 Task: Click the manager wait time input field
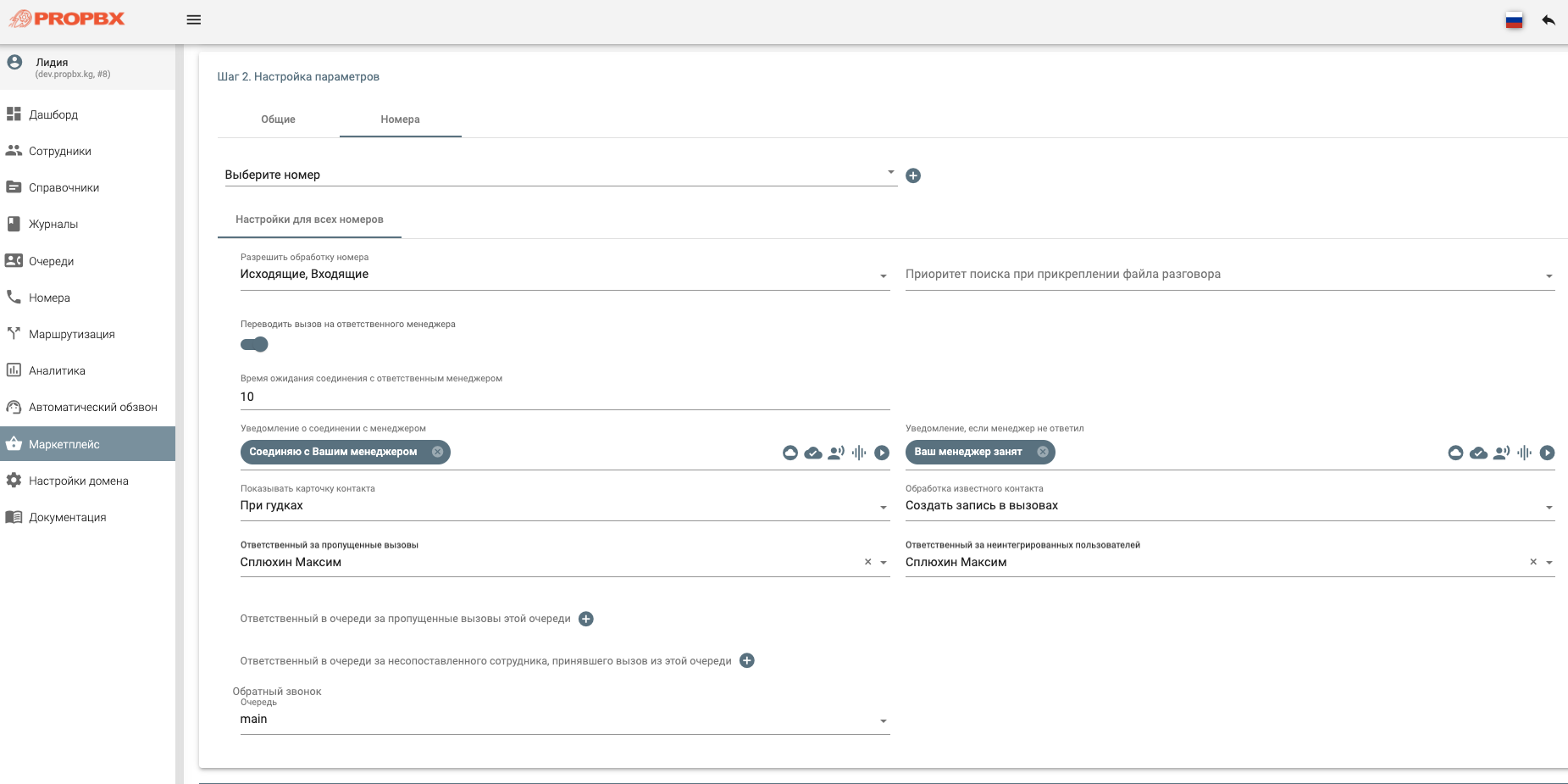[565, 397]
